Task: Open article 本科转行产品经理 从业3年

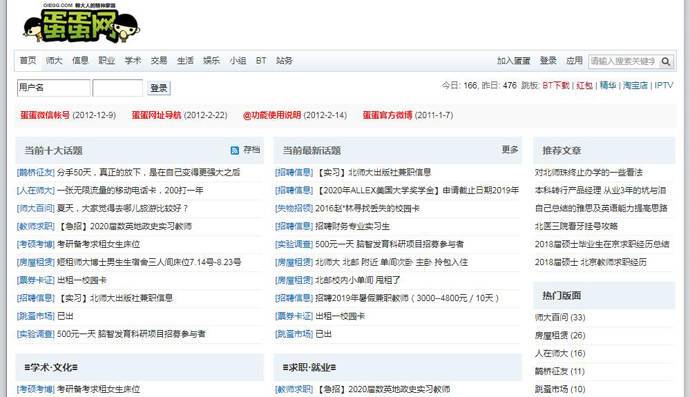Action: (600, 191)
